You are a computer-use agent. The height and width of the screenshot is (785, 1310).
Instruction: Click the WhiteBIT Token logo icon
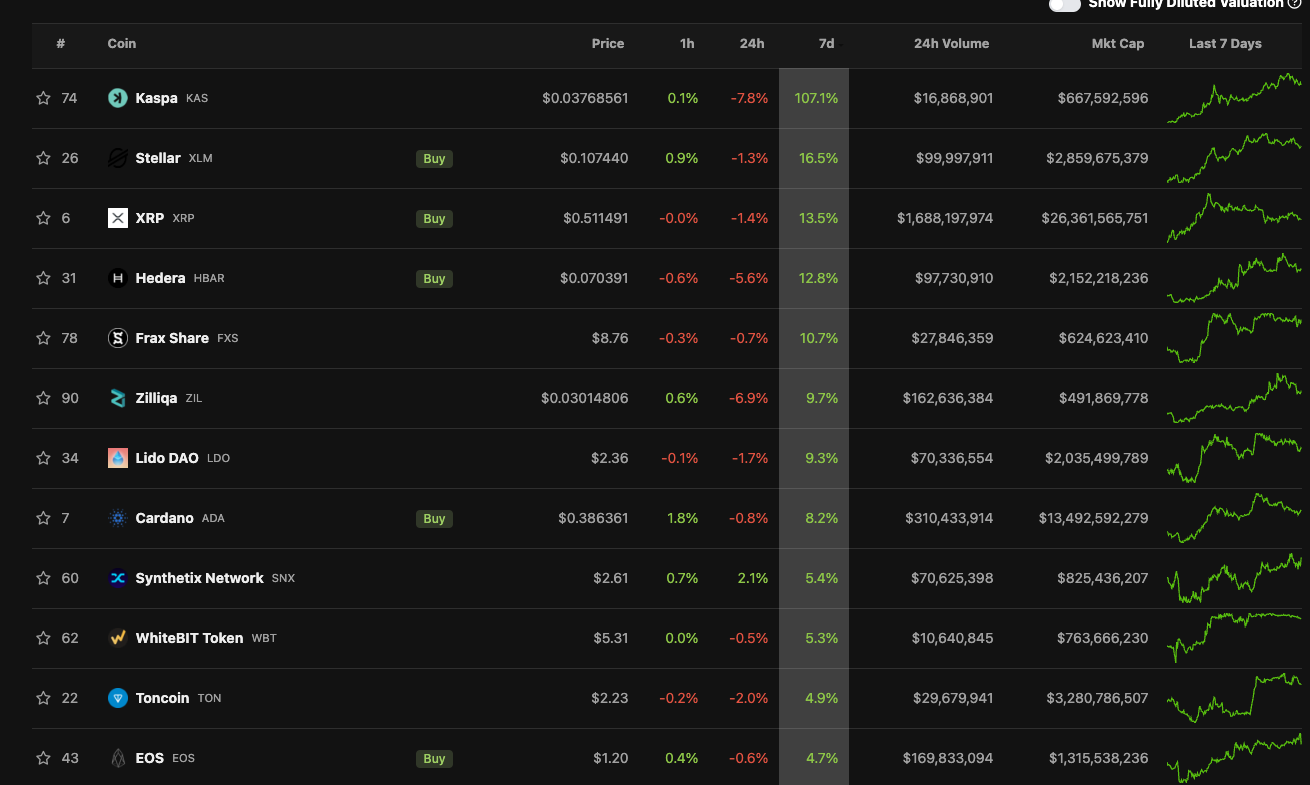[118, 638]
